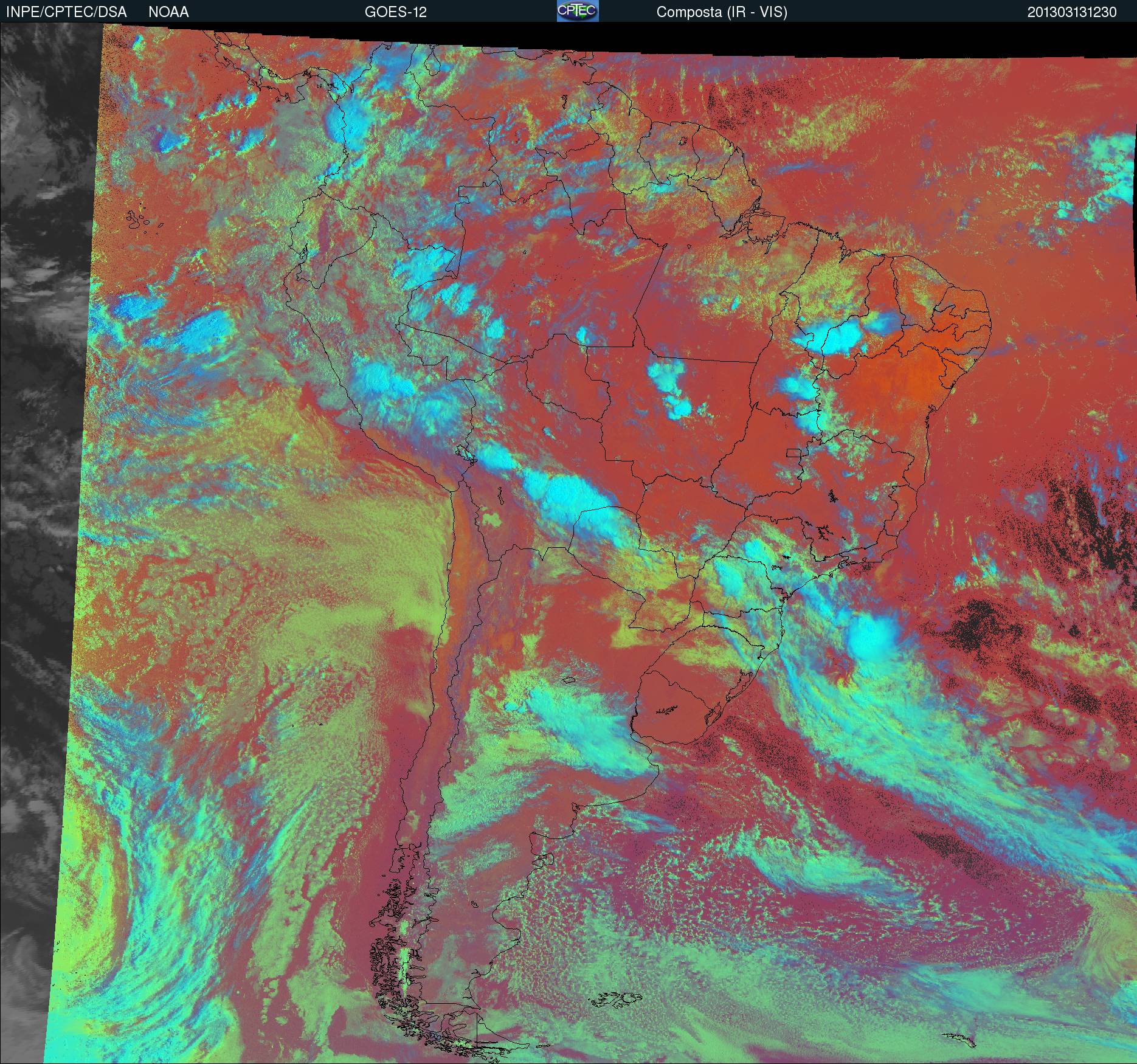The width and height of the screenshot is (1137, 1064).
Task: Click the GOES-12 satellite label
Action: coord(395,12)
